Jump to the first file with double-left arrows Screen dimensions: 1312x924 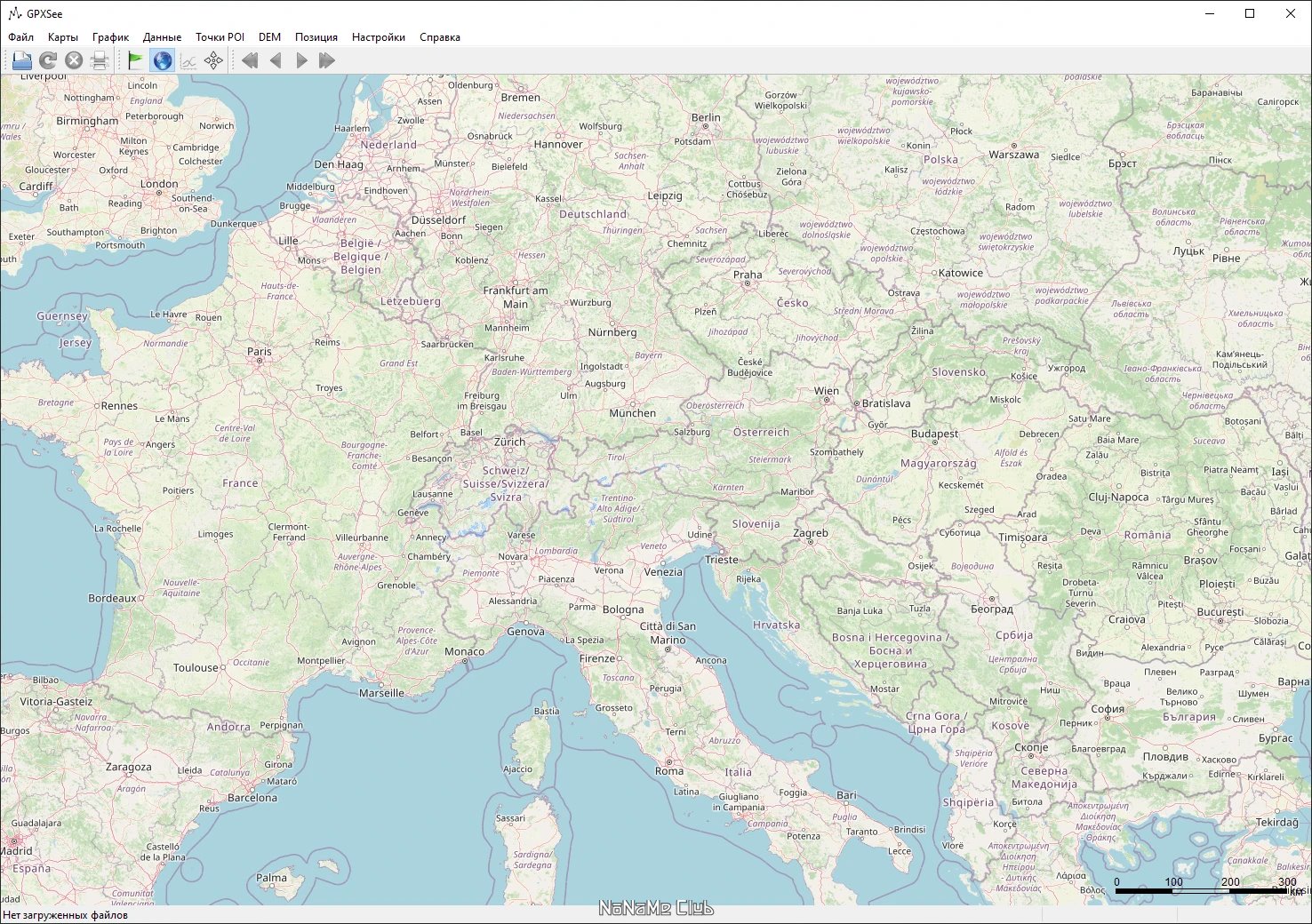coord(250,60)
